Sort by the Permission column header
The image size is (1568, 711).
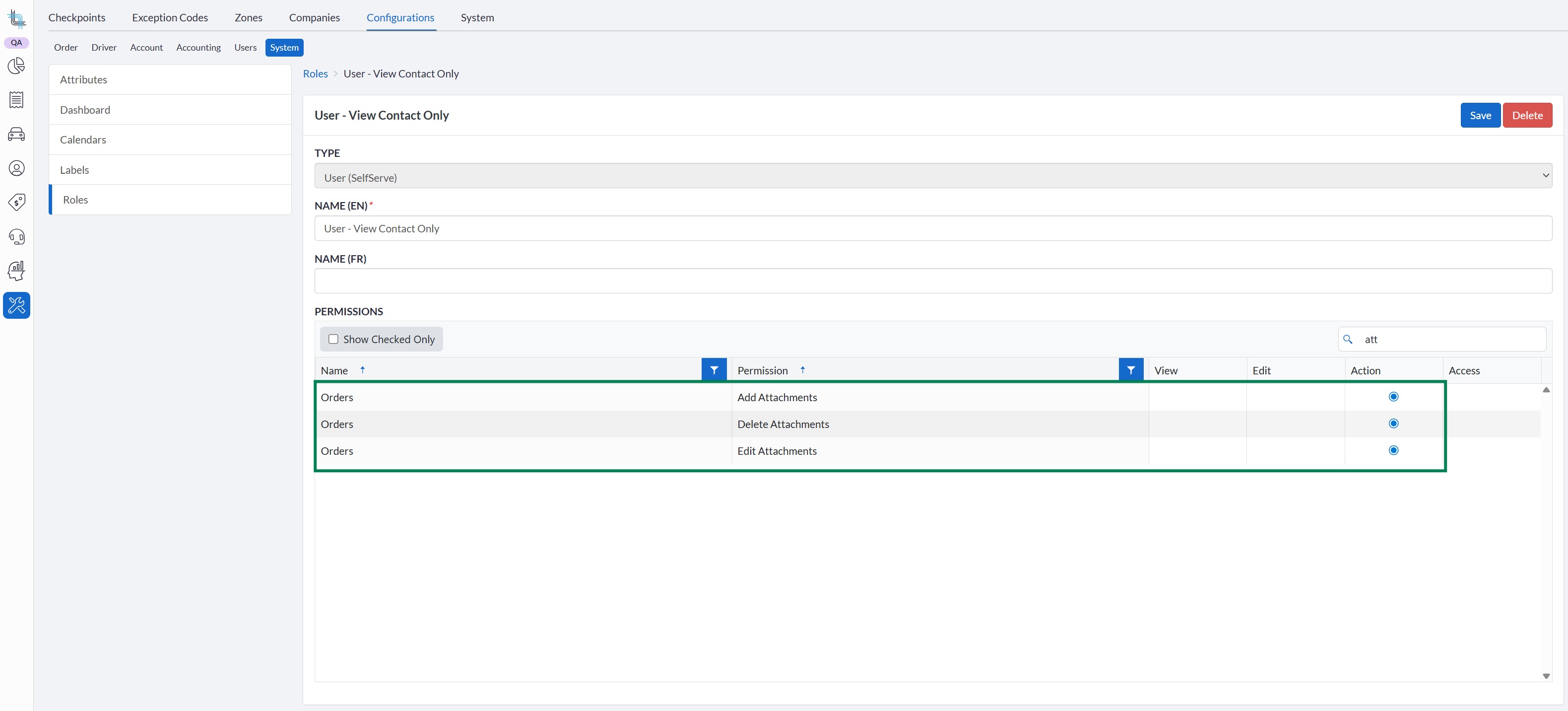[762, 370]
